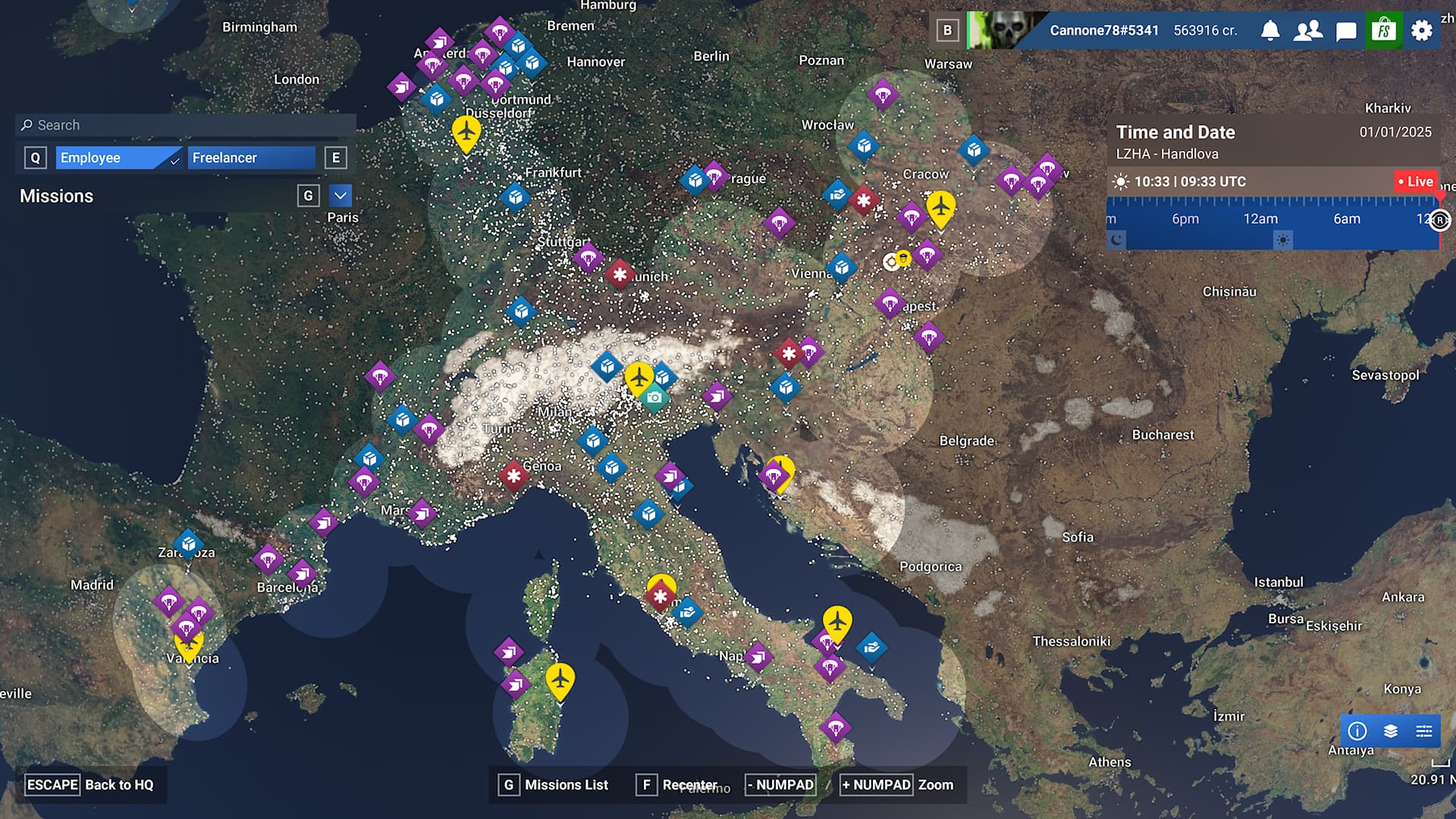Screen dimensions: 1456x819
Task: Open the notifications bell
Action: coord(1270,31)
